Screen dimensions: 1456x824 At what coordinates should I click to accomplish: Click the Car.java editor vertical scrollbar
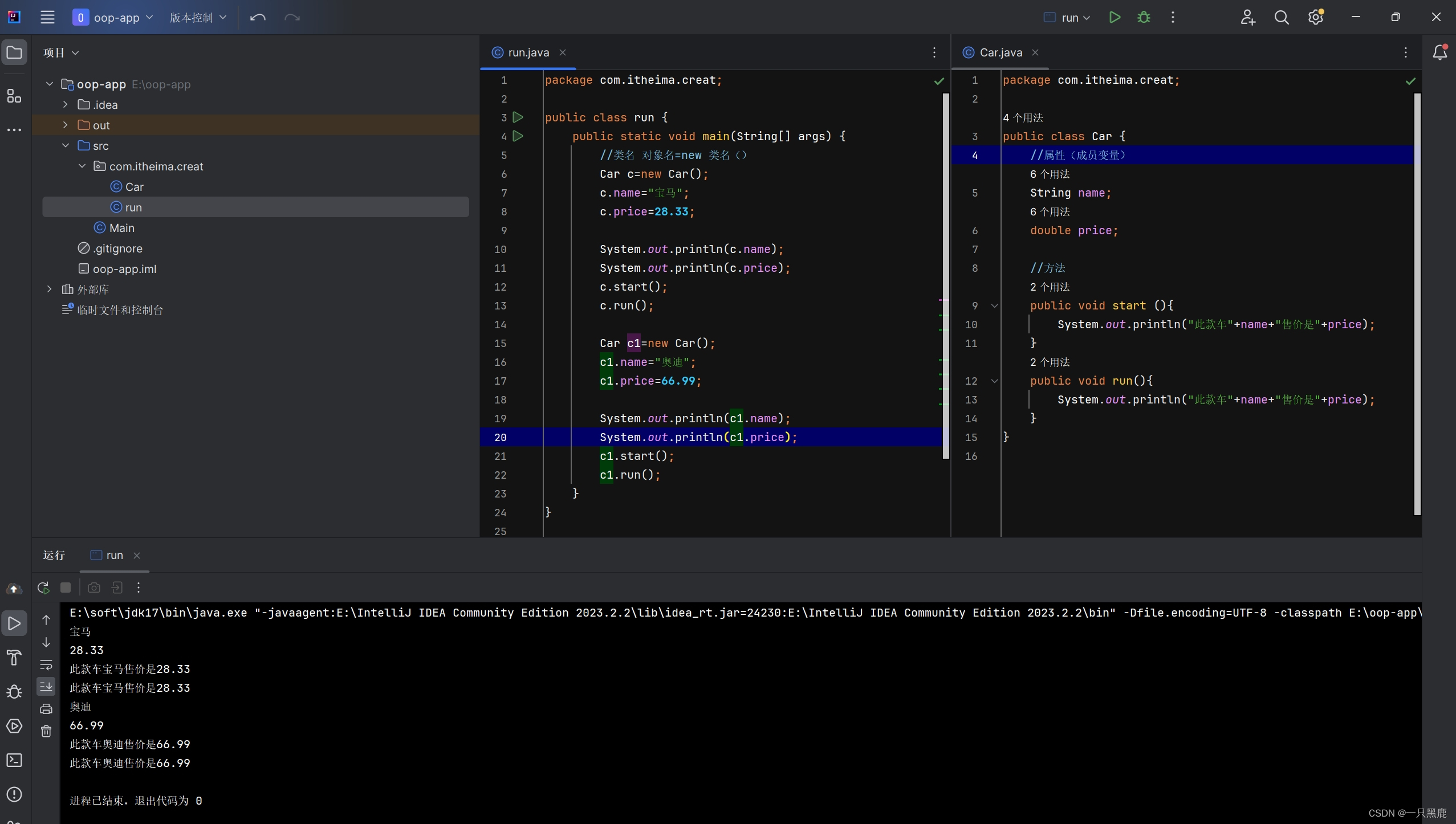coord(1417,305)
